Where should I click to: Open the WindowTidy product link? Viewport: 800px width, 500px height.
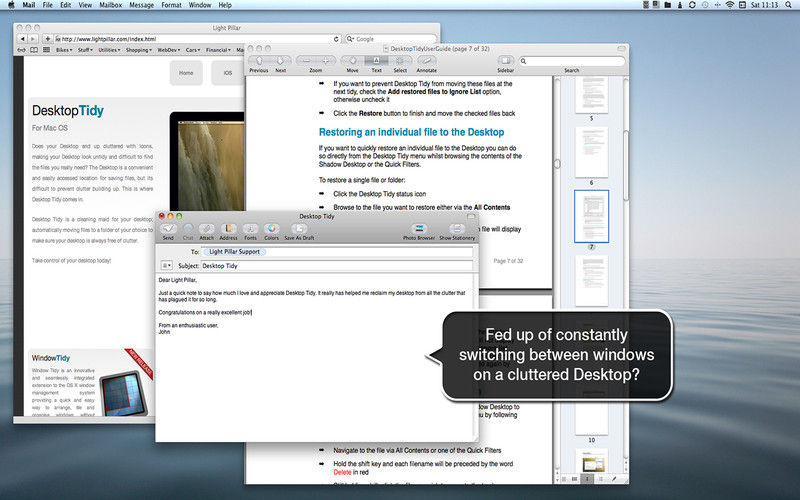(51, 358)
